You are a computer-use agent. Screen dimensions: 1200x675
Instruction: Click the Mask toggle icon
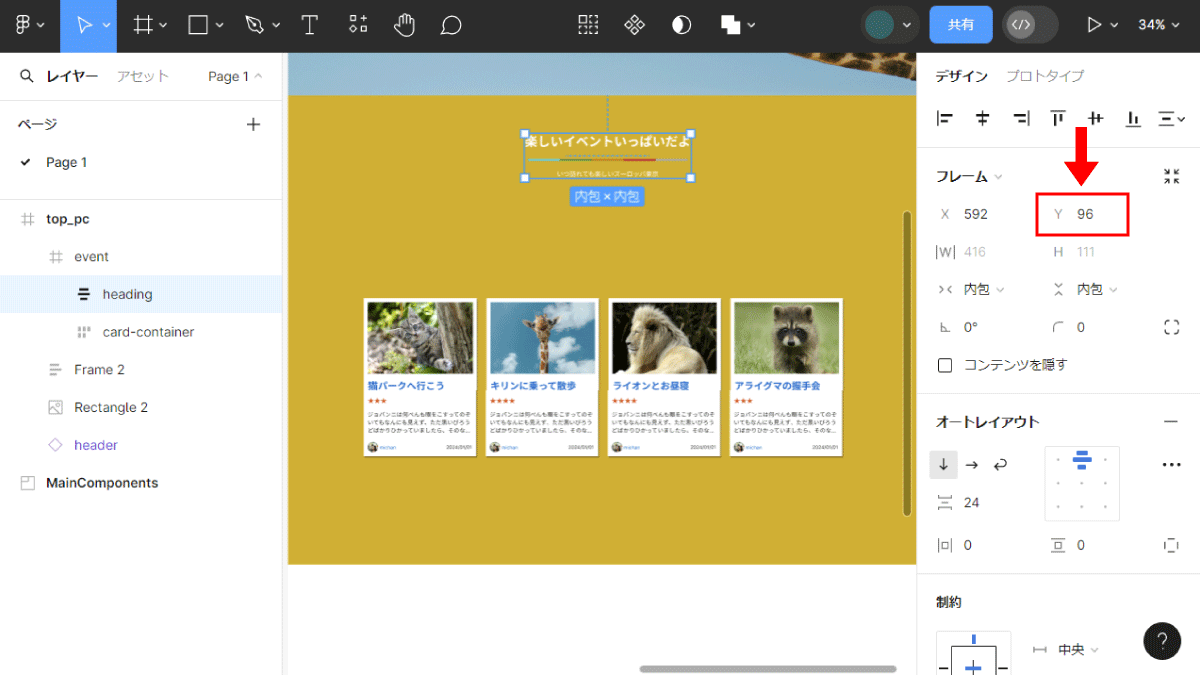(x=682, y=25)
